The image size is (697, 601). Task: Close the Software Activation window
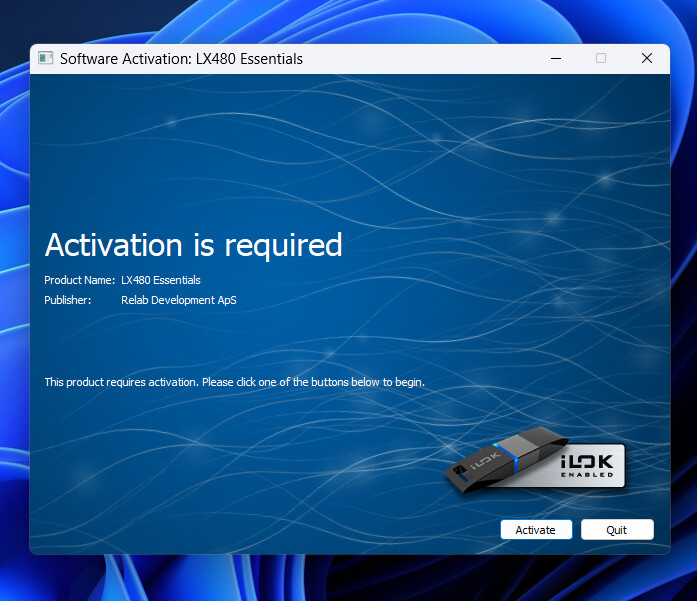(x=647, y=59)
